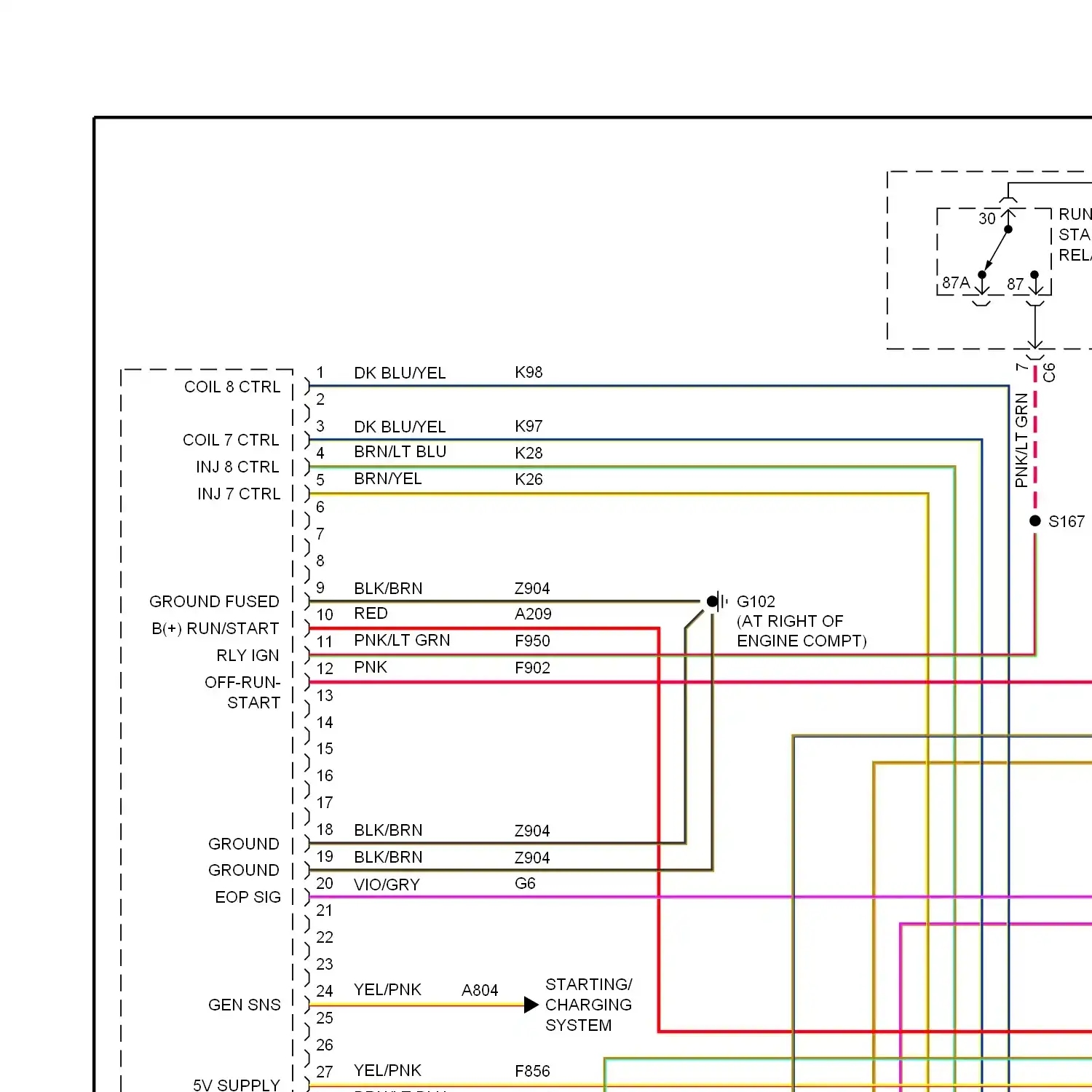The image size is (1092, 1092).
Task: Click the GROUND label at pin 19
Action: click(244, 870)
